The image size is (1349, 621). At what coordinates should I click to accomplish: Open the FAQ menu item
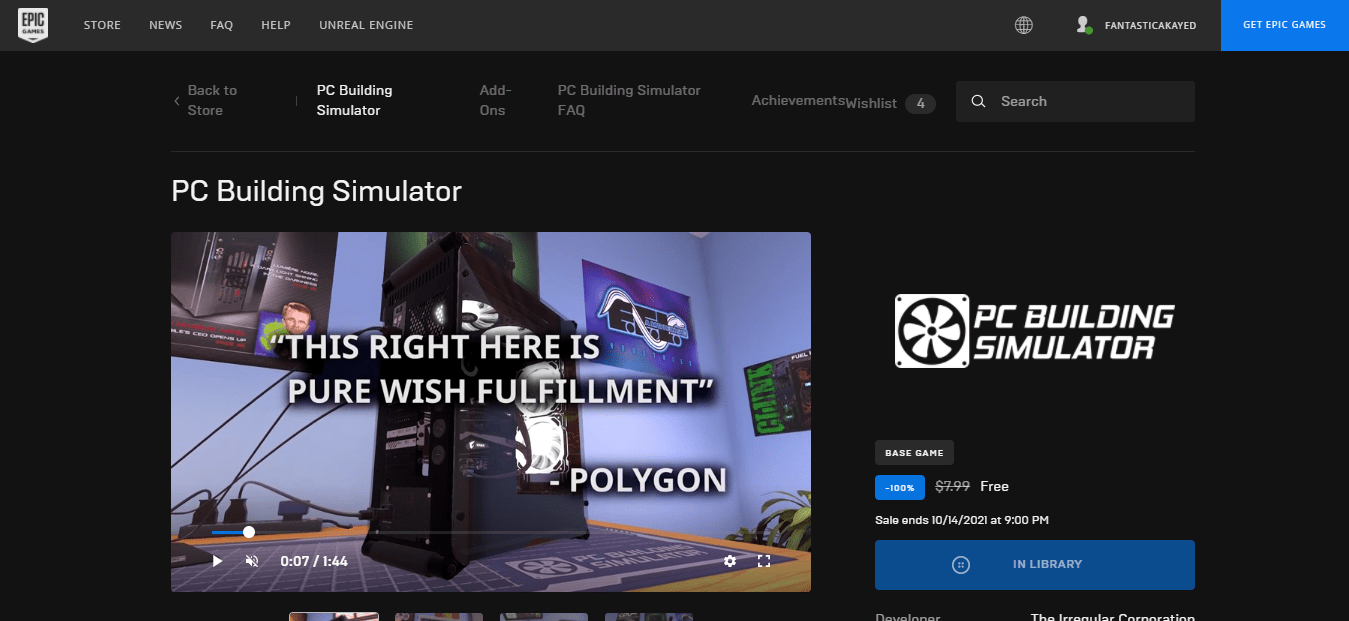[x=221, y=25]
